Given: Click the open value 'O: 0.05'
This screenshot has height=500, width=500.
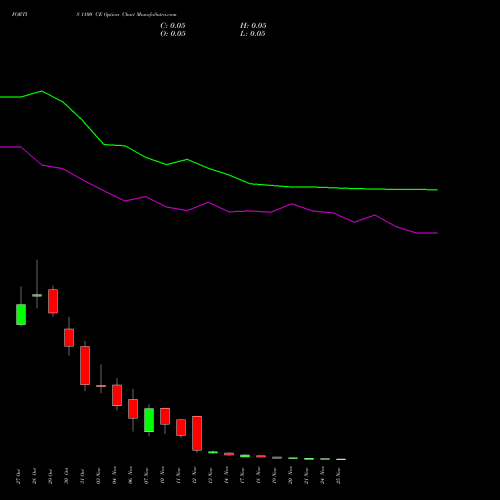Looking at the screenshot, I should (x=173, y=34).
